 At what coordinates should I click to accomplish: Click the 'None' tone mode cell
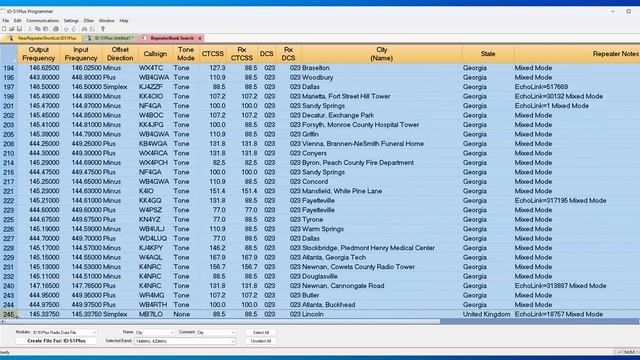click(186, 314)
